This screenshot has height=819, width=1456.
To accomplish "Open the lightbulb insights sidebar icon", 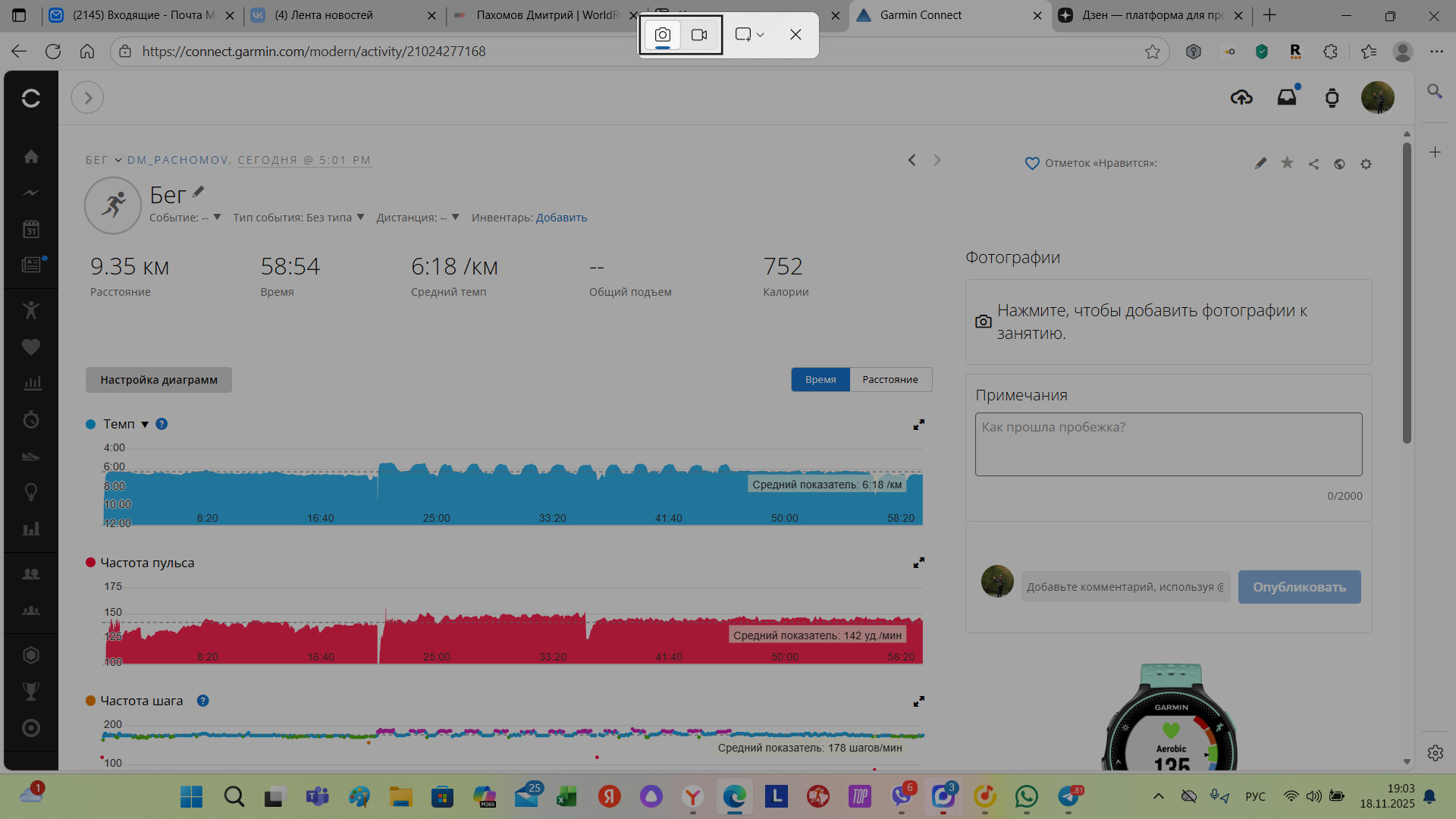I will click(31, 492).
